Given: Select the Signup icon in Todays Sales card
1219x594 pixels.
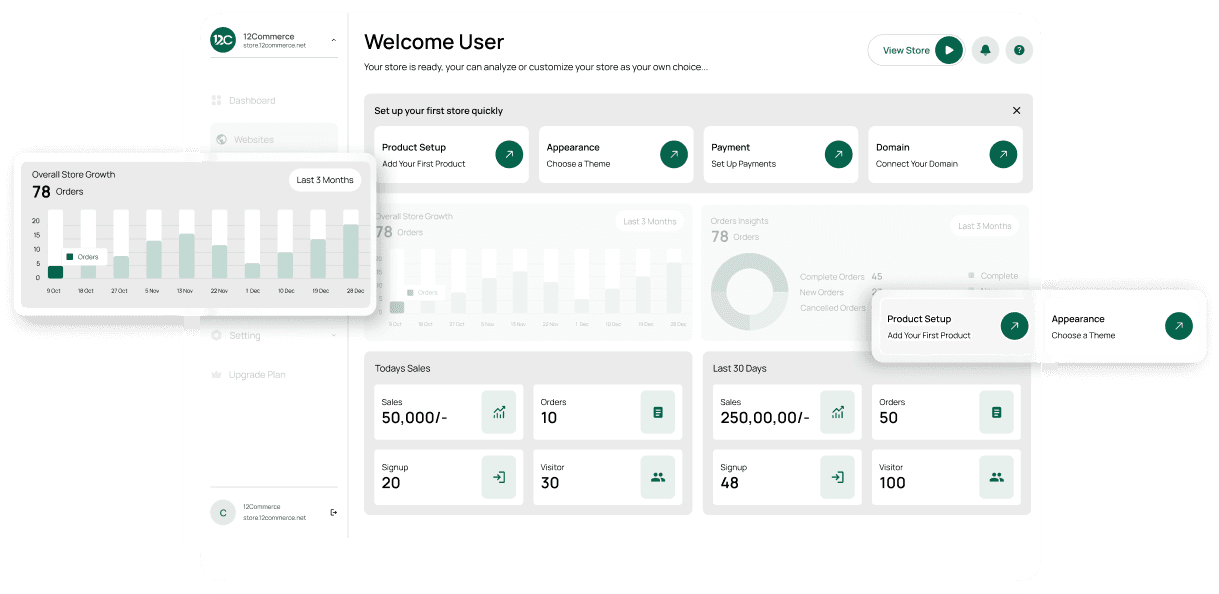Looking at the screenshot, I should (499, 477).
